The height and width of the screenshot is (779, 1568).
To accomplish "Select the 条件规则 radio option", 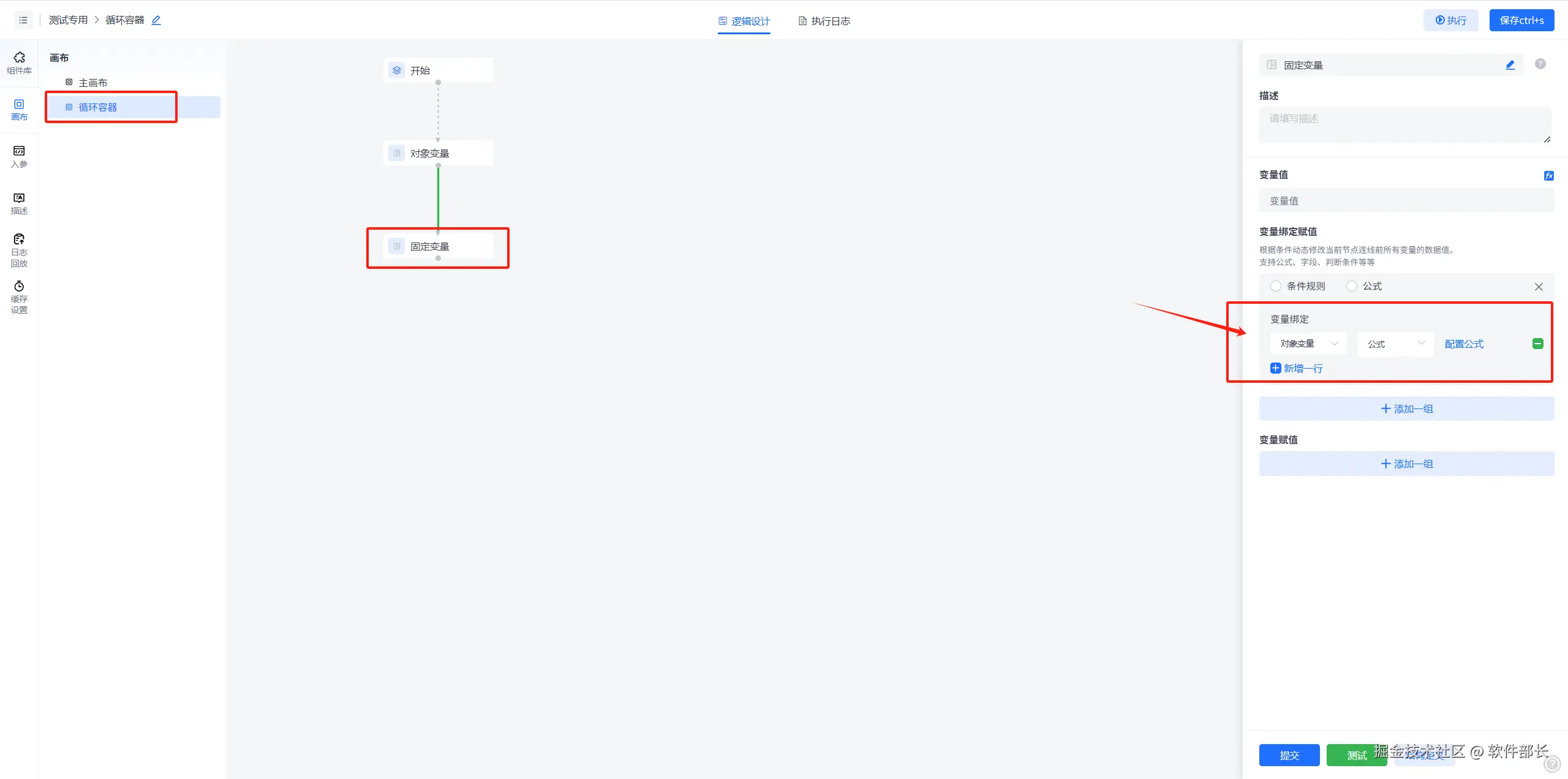I will pos(1276,286).
